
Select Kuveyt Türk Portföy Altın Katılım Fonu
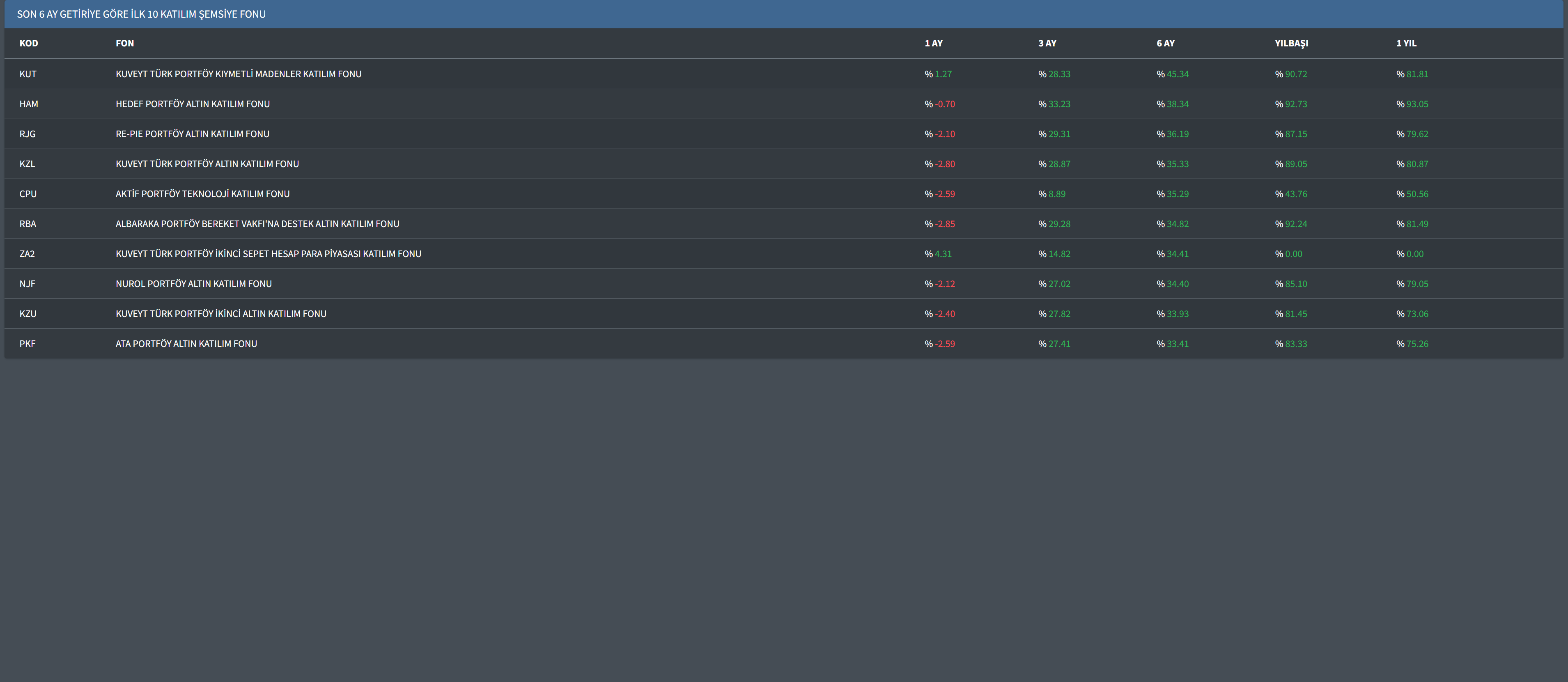point(207,164)
